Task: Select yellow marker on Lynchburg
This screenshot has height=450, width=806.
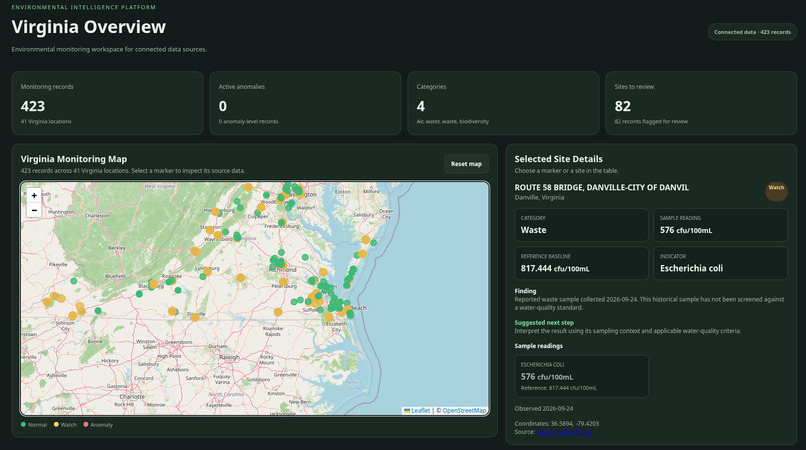Action: point(207,271)
